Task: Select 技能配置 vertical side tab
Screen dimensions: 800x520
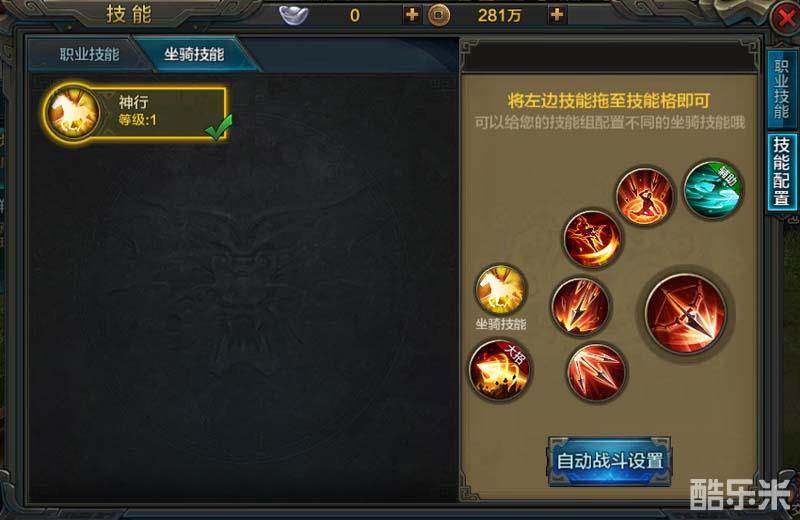Action: (781, 171)
